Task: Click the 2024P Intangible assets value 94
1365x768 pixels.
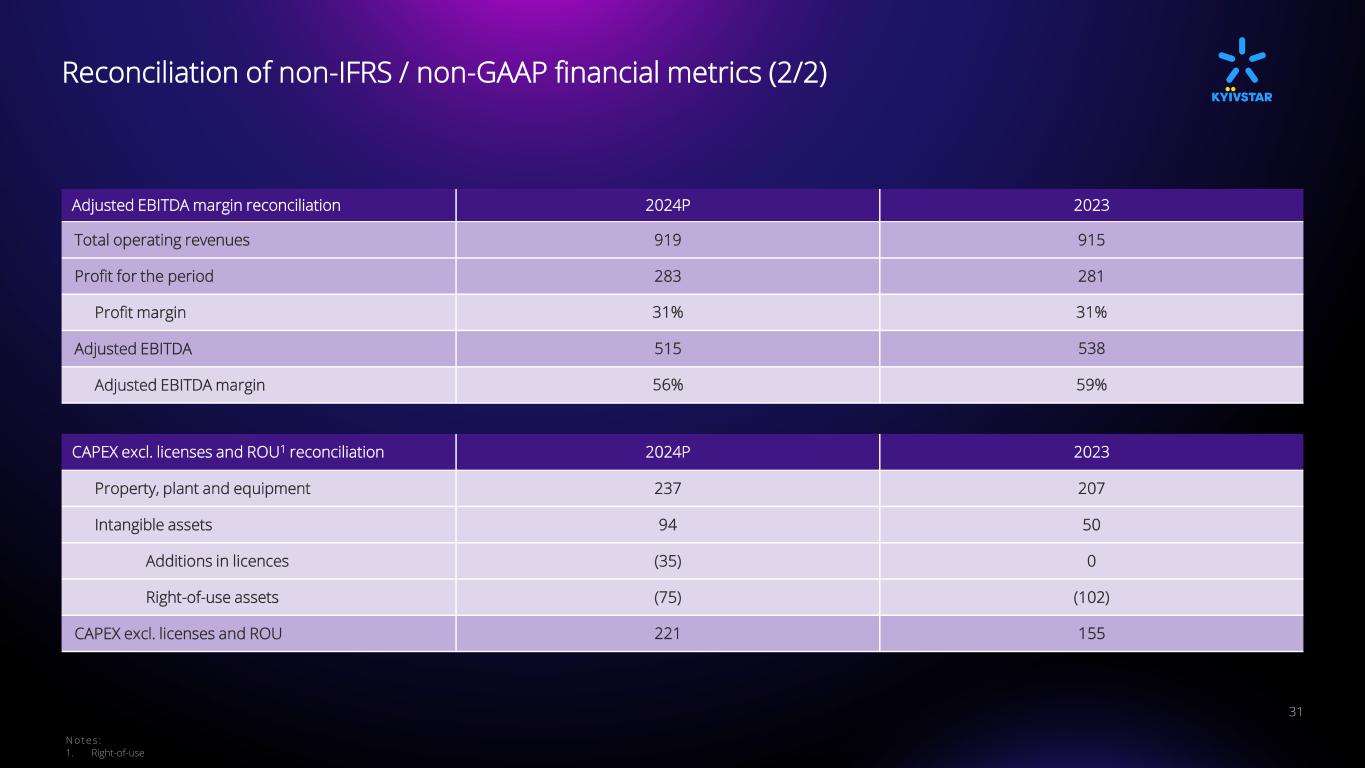Action: (668, 524)
